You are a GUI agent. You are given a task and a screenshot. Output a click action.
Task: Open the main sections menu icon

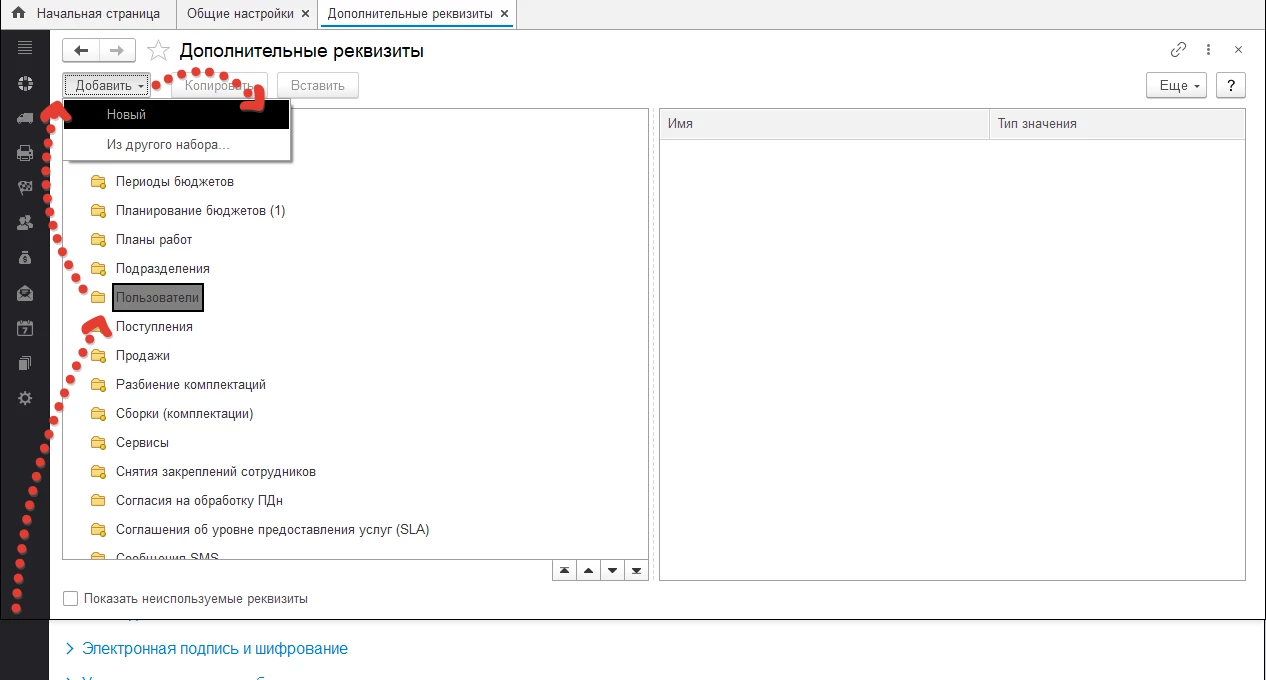(25, 48)
